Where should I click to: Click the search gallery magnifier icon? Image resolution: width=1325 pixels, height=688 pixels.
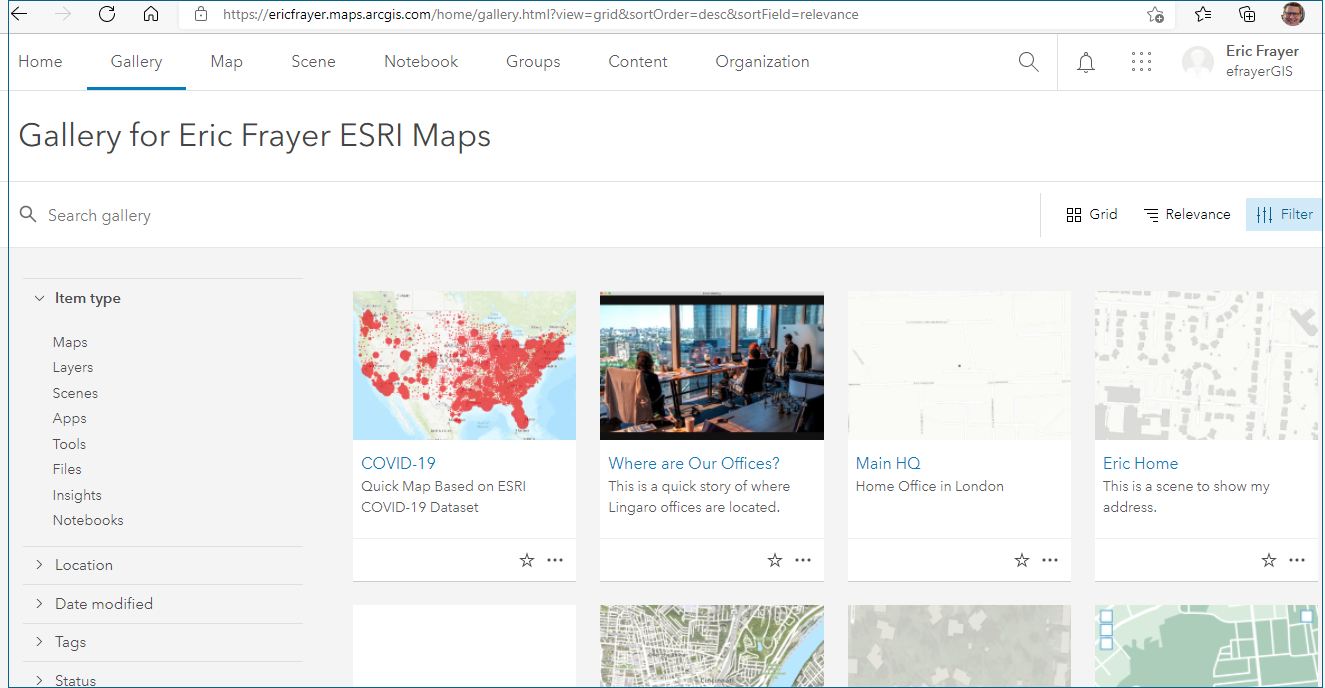(28, 215)
